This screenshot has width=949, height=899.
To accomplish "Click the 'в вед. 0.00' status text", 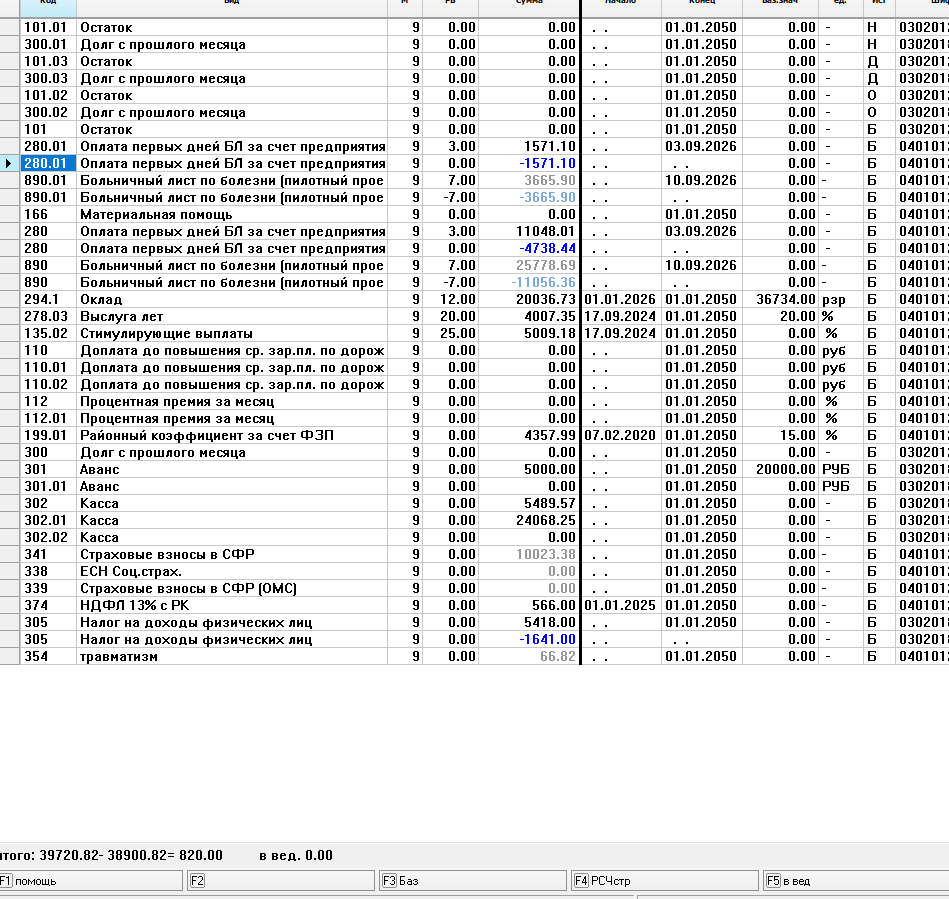I will tap(296, 855).
